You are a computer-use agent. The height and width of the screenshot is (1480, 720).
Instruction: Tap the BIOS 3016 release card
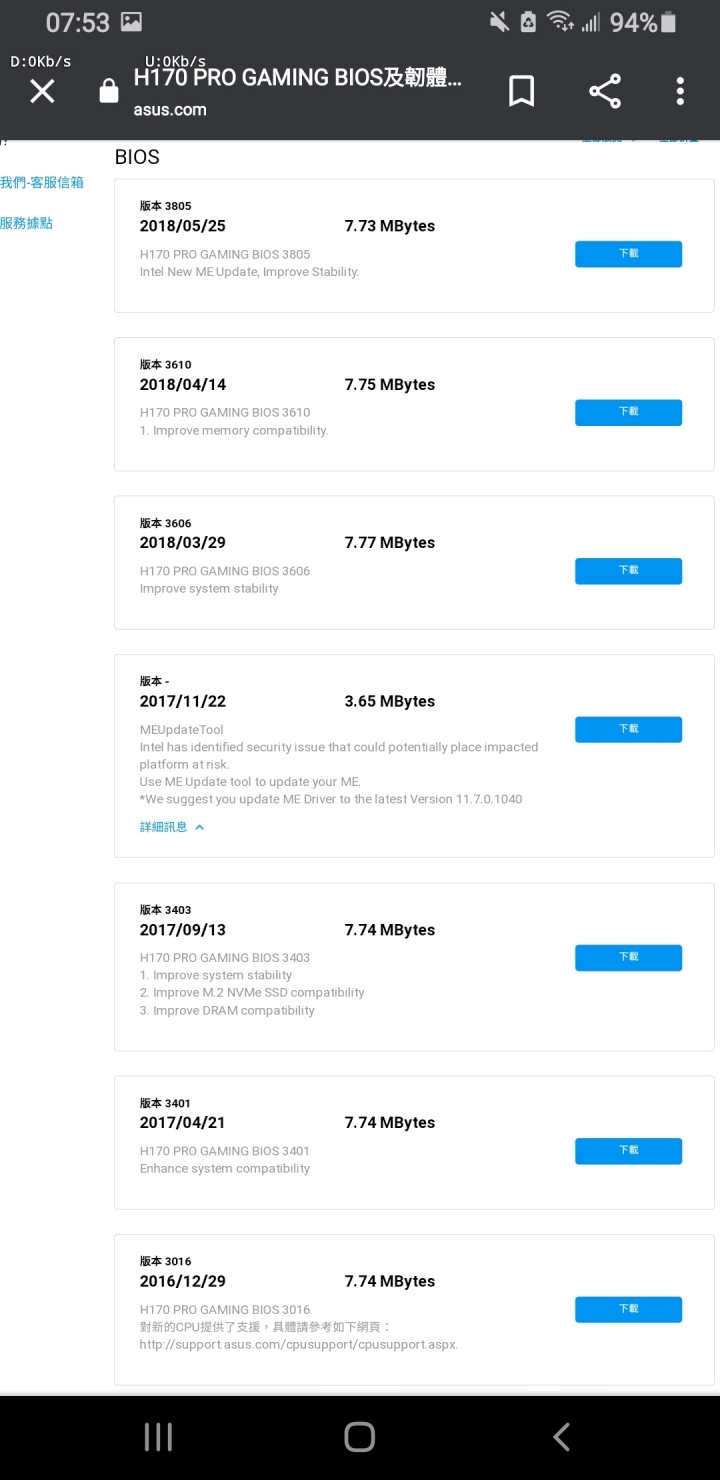click(414, 1309)
